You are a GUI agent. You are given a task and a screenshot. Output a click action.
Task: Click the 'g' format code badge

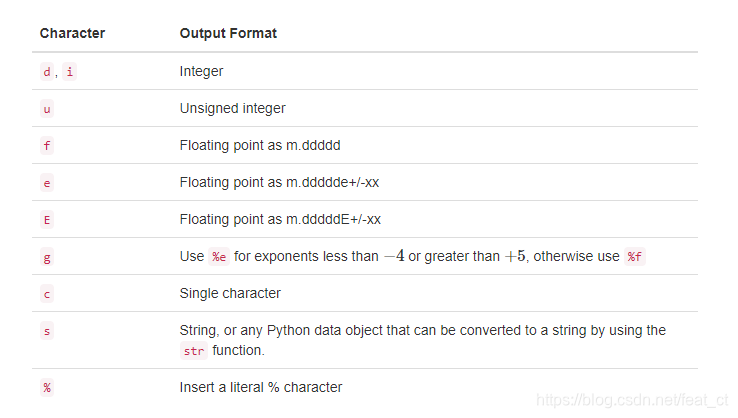tap(47, 257)
